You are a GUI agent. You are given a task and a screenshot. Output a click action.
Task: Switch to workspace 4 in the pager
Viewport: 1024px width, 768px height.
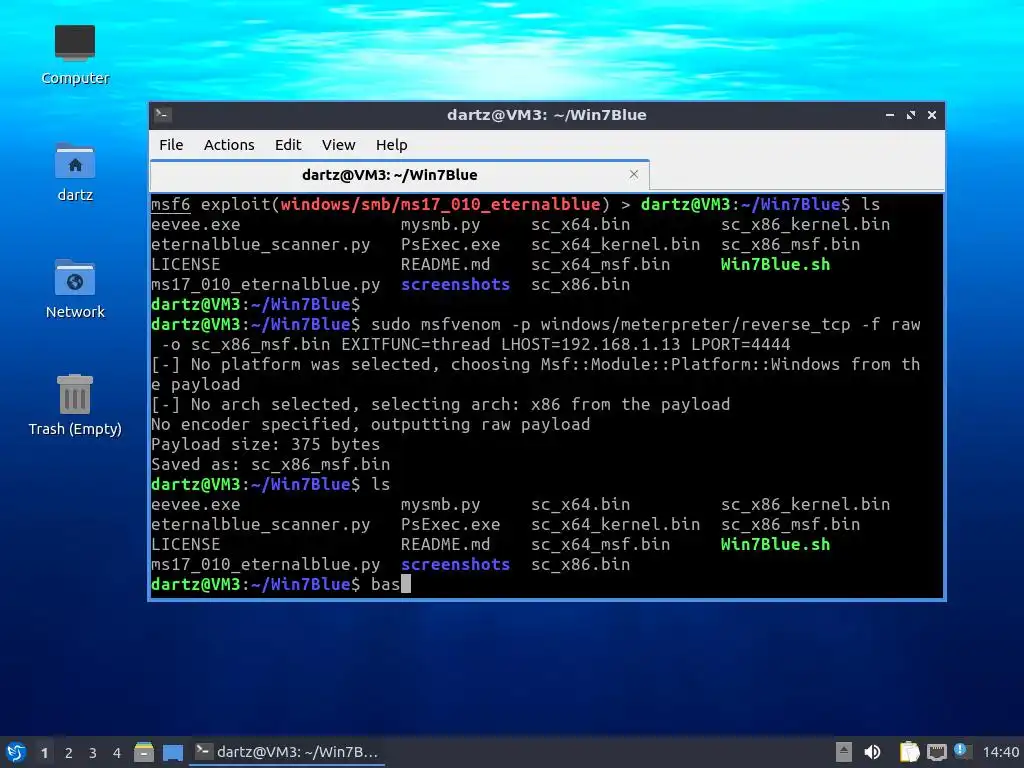117,753
